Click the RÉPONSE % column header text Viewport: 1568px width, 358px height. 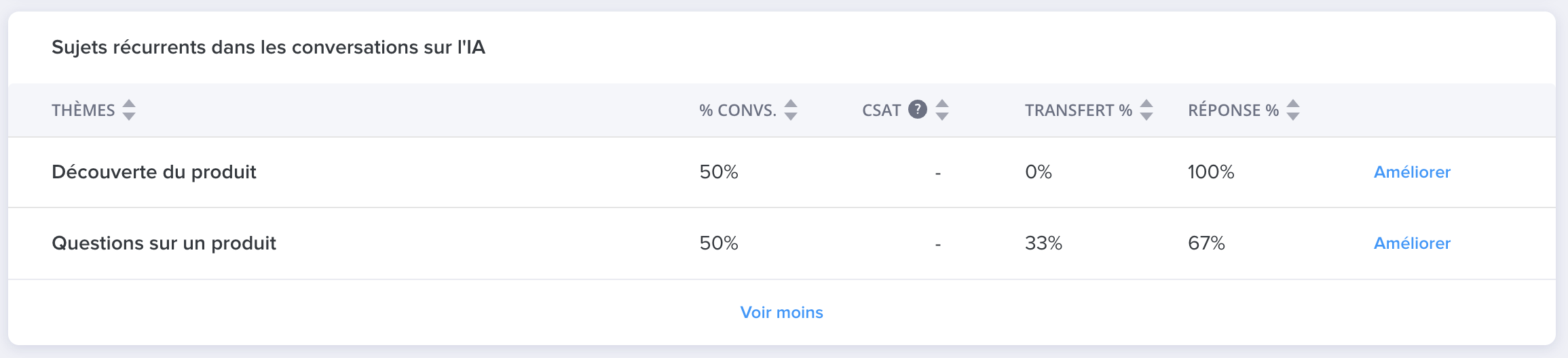[1233, 111]
